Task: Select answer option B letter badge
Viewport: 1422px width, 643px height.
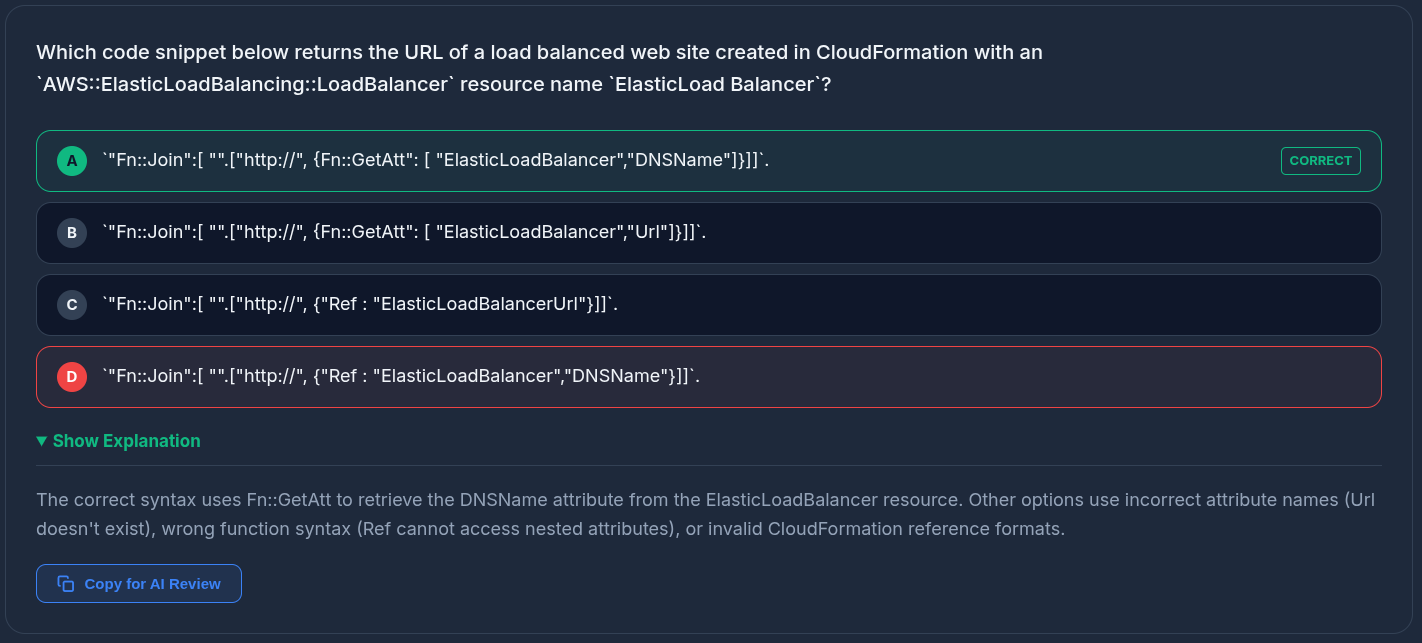Action: tap(72, 233)
